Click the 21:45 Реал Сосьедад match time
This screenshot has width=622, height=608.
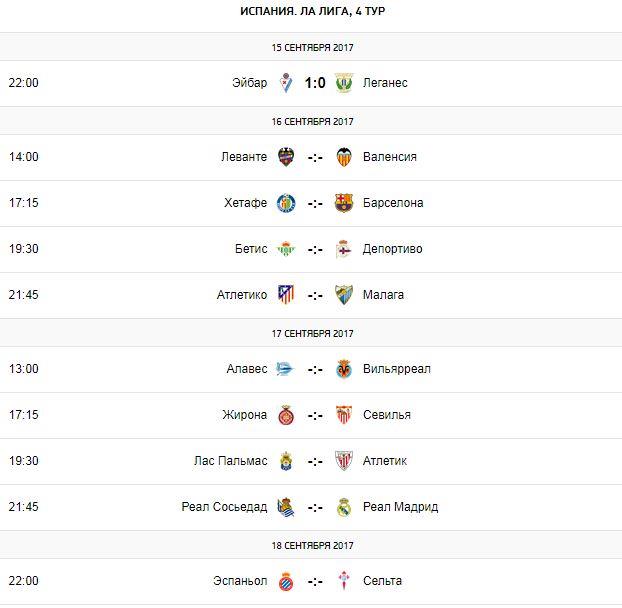click(x=24, y=507)
